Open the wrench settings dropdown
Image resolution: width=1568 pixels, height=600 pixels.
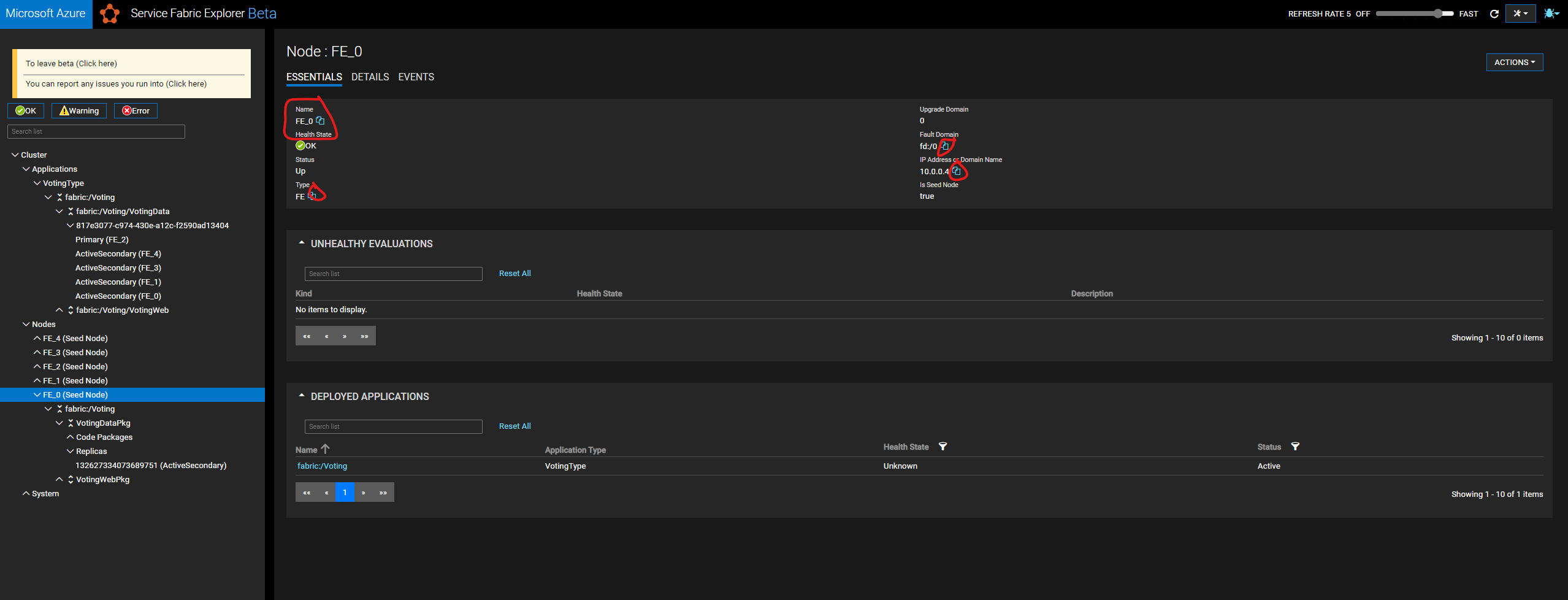(x=1521, y=13)
